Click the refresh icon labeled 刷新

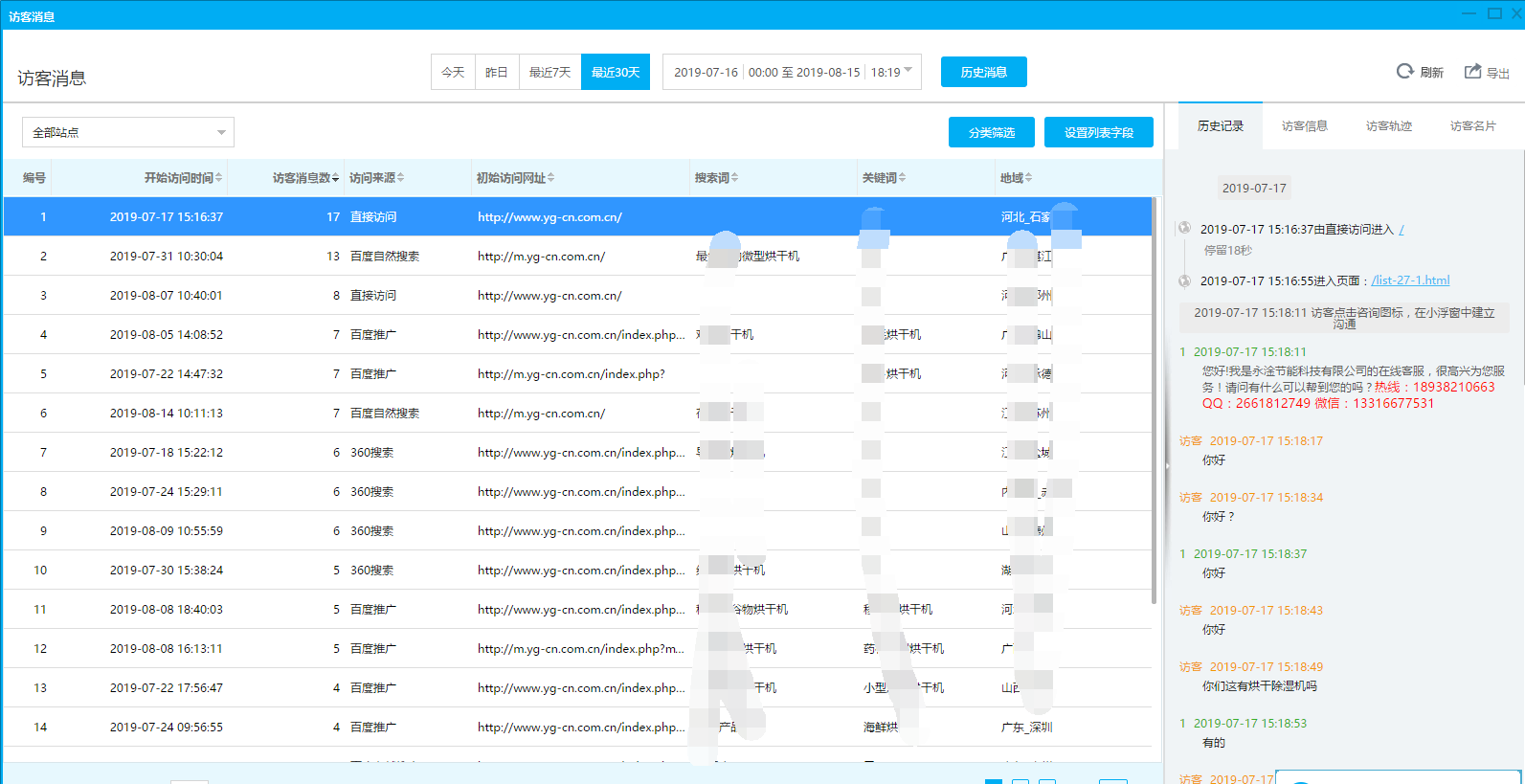(1405, 72)
